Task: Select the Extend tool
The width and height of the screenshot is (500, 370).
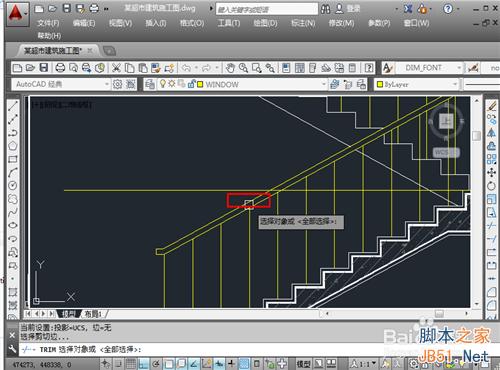Action: pos(492,239)
